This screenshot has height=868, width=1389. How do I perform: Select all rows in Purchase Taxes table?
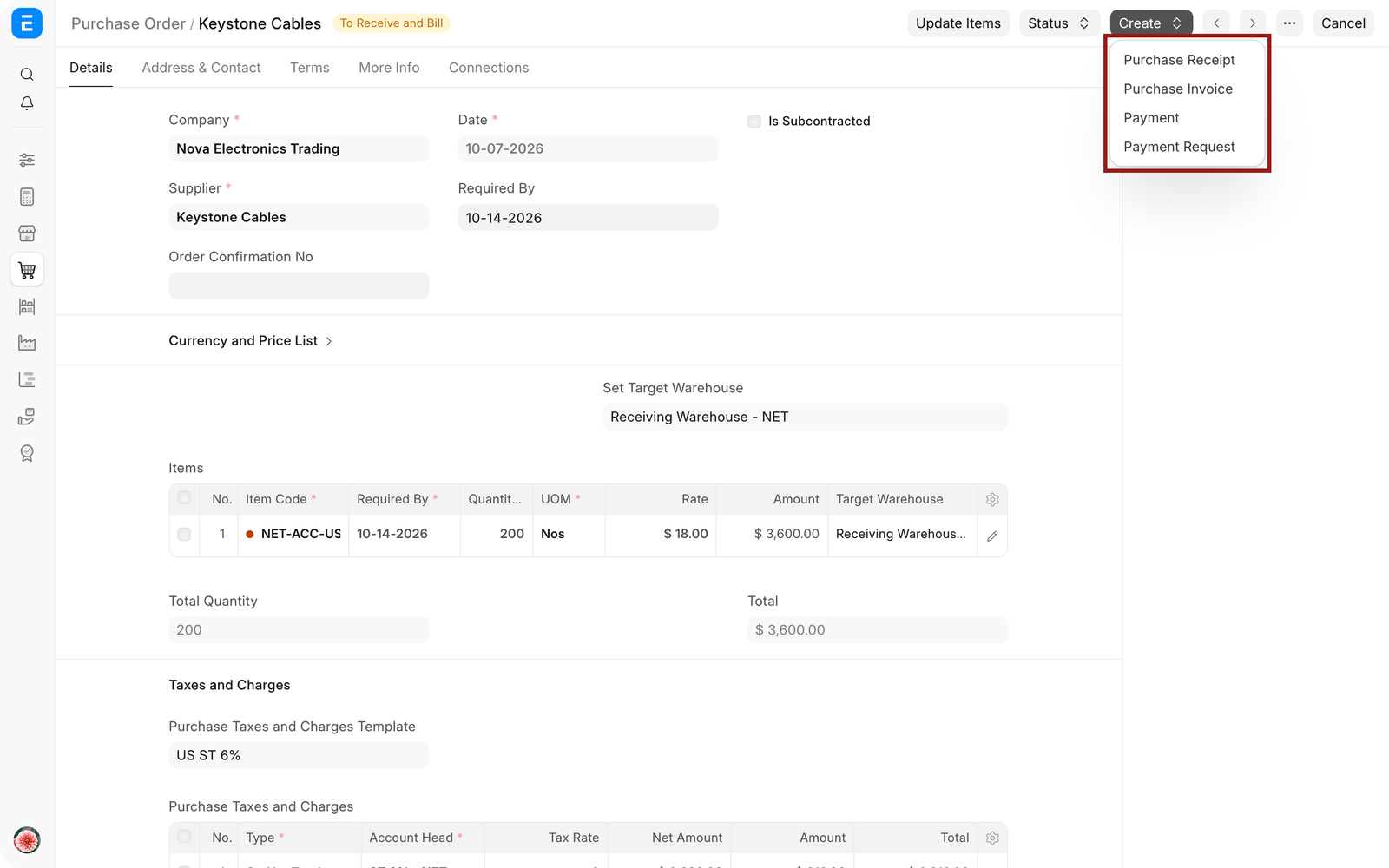(x=184, y=837)
